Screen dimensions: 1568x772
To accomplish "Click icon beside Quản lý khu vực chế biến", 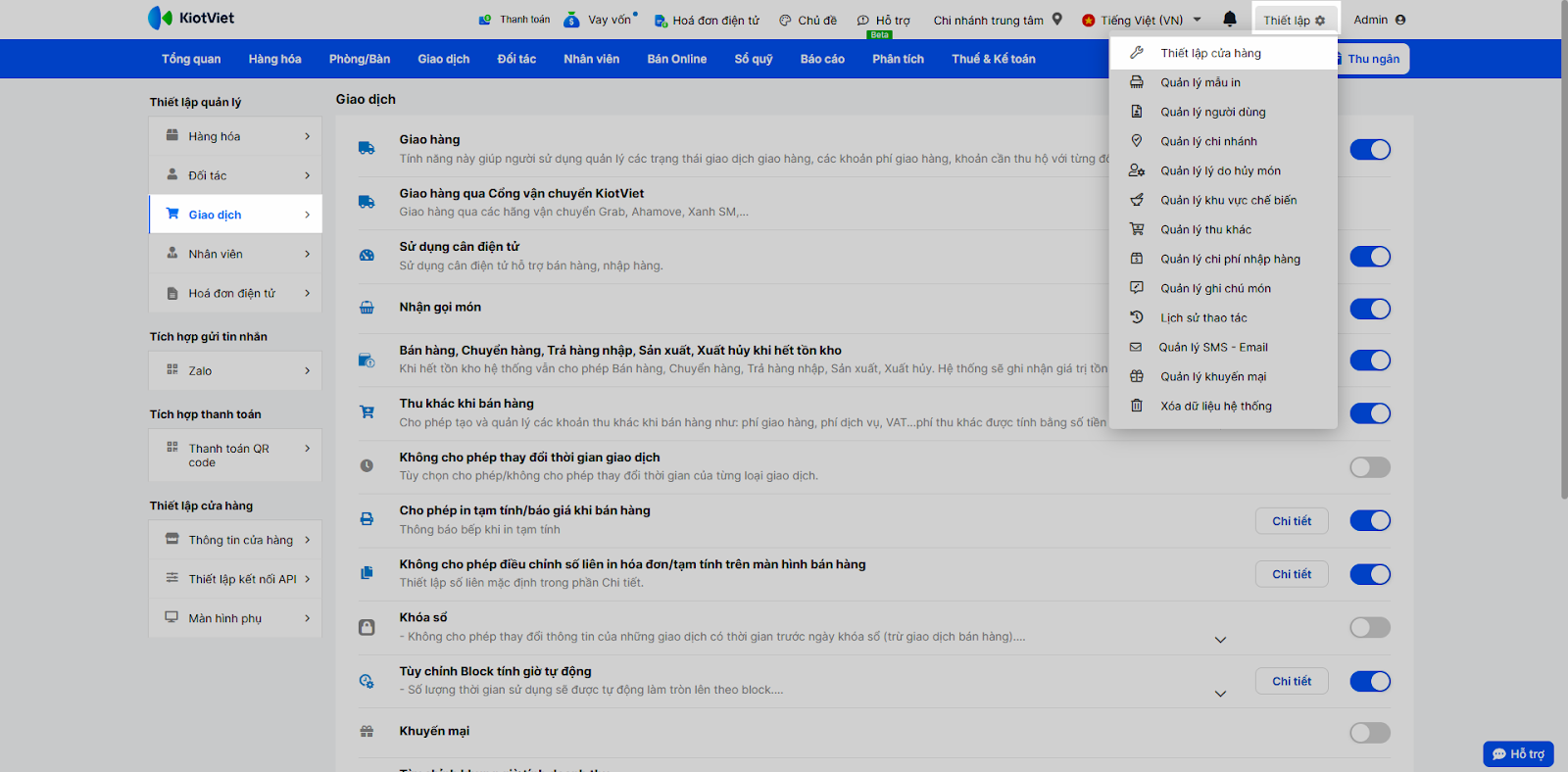I will pos(1137,200).
